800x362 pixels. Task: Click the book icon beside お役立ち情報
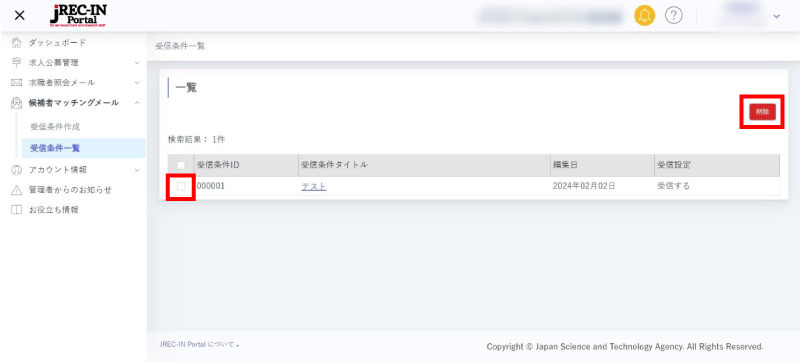tap(16, 210)
